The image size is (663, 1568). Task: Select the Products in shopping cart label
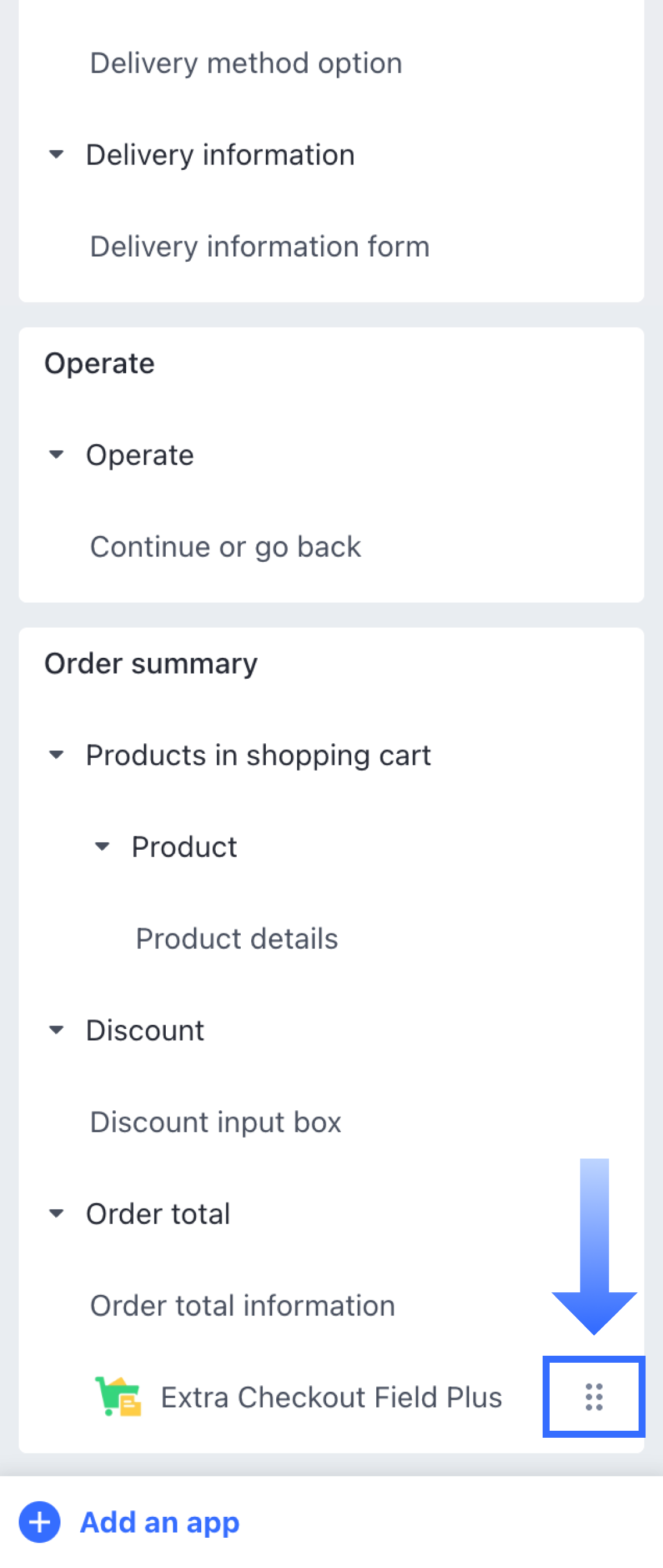258,756
